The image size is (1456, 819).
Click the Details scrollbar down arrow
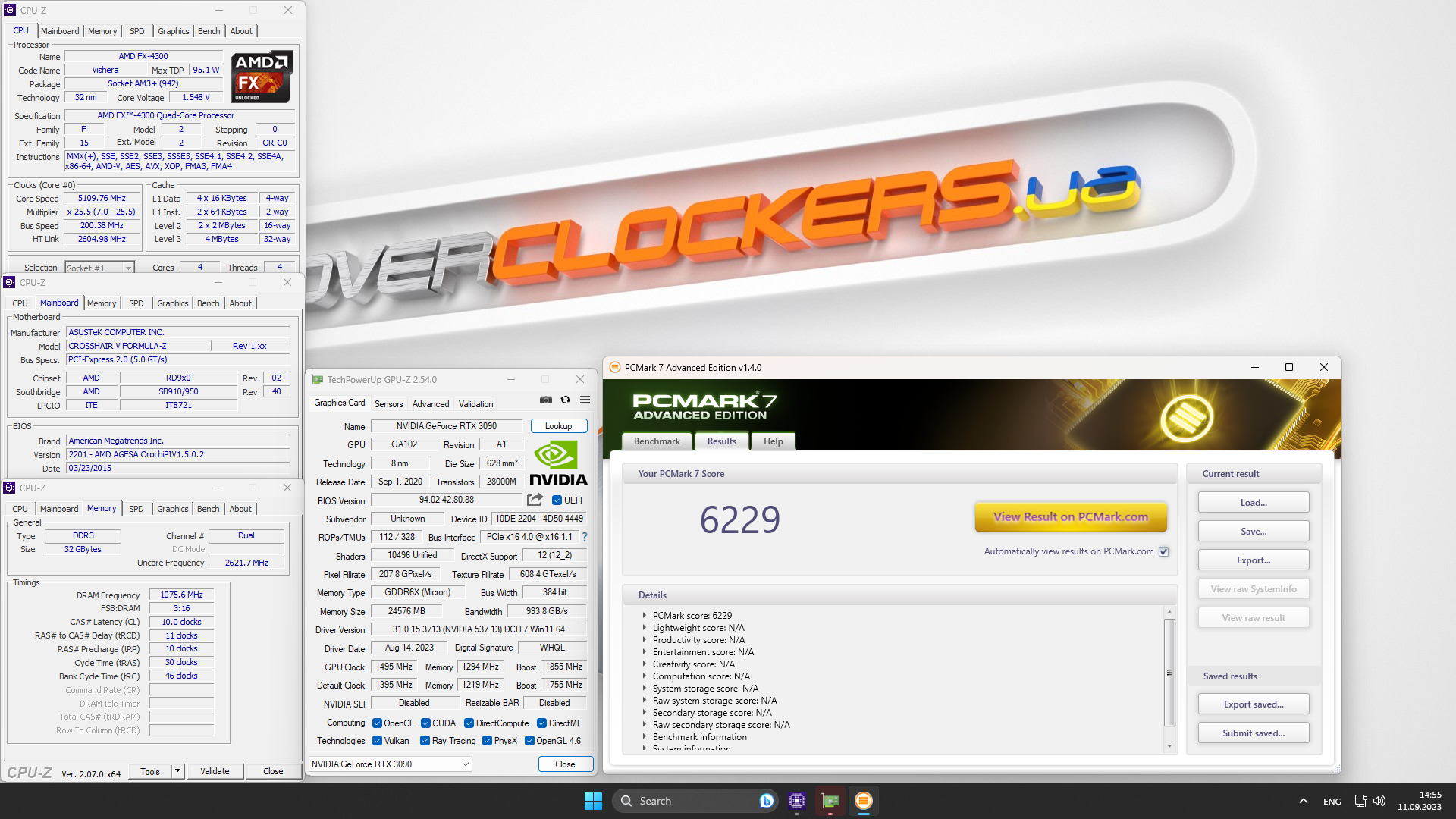(1169, 746)
